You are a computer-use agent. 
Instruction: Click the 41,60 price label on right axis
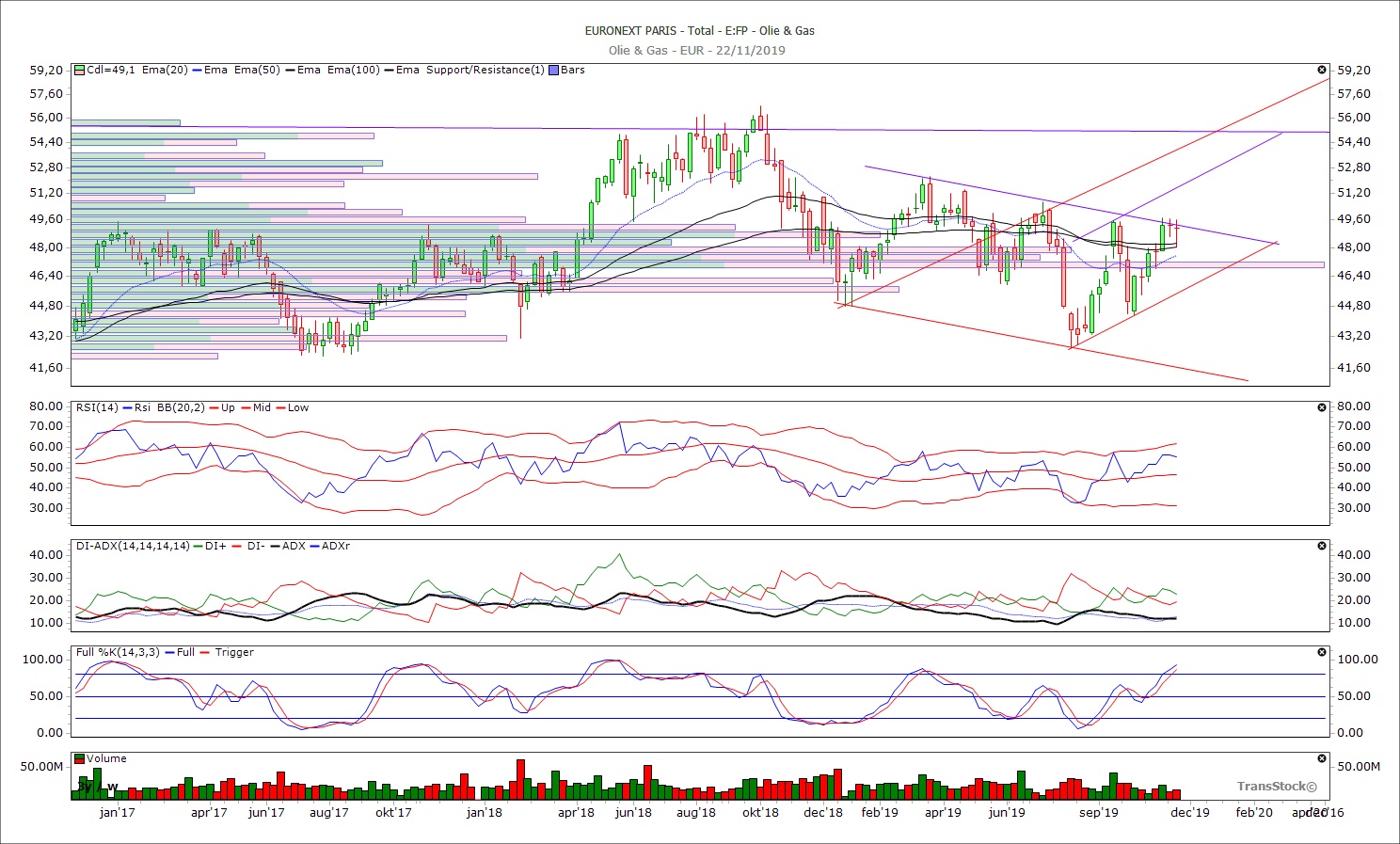1354,367
